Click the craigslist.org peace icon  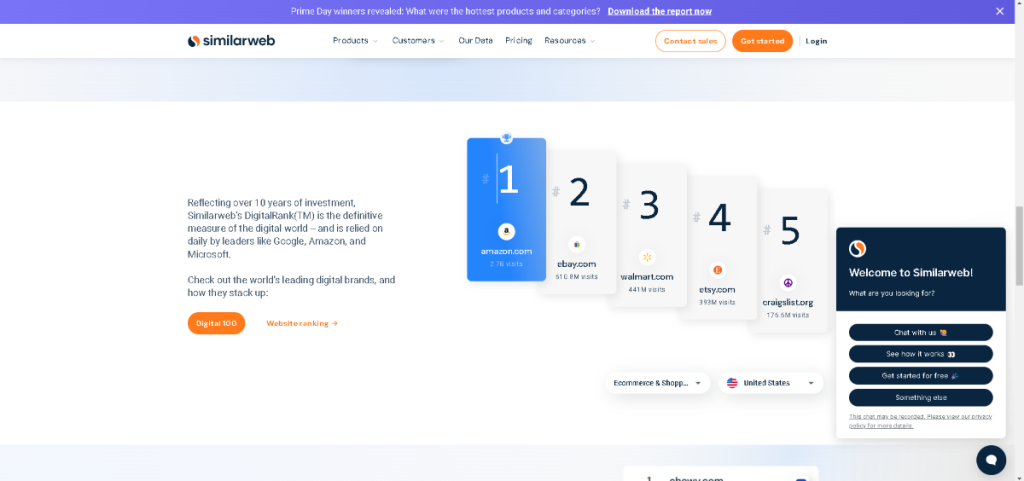(x=788, y=283)
